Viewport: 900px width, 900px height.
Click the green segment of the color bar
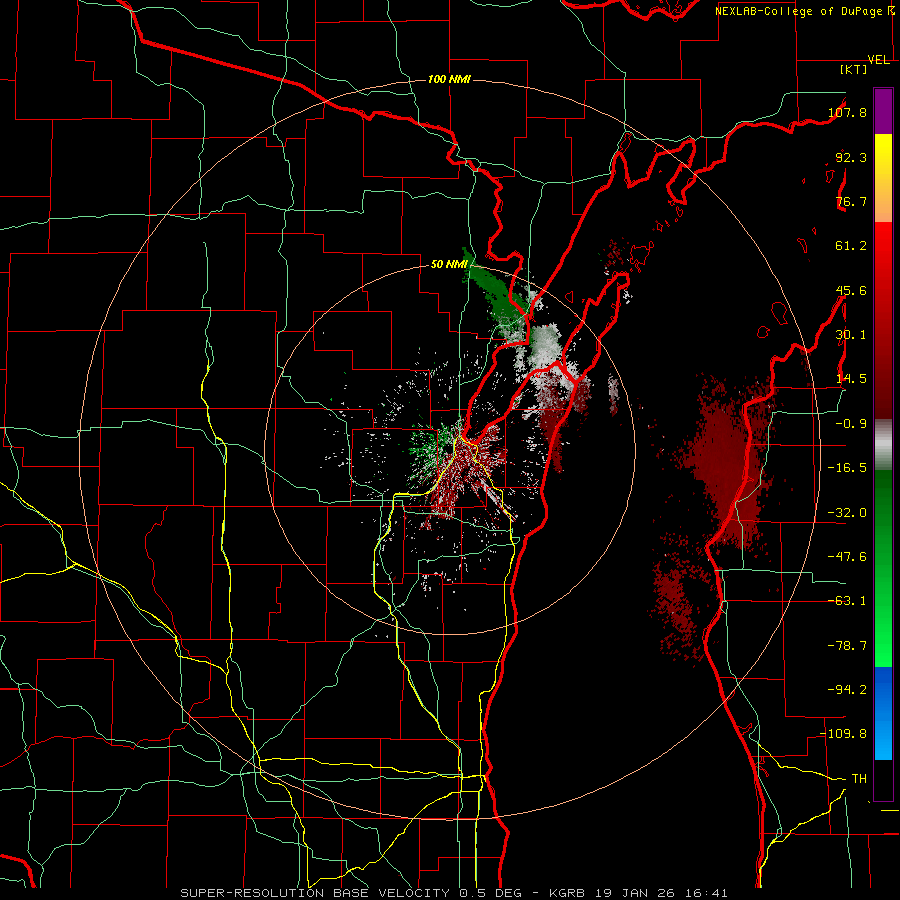[x=883, y=568]
